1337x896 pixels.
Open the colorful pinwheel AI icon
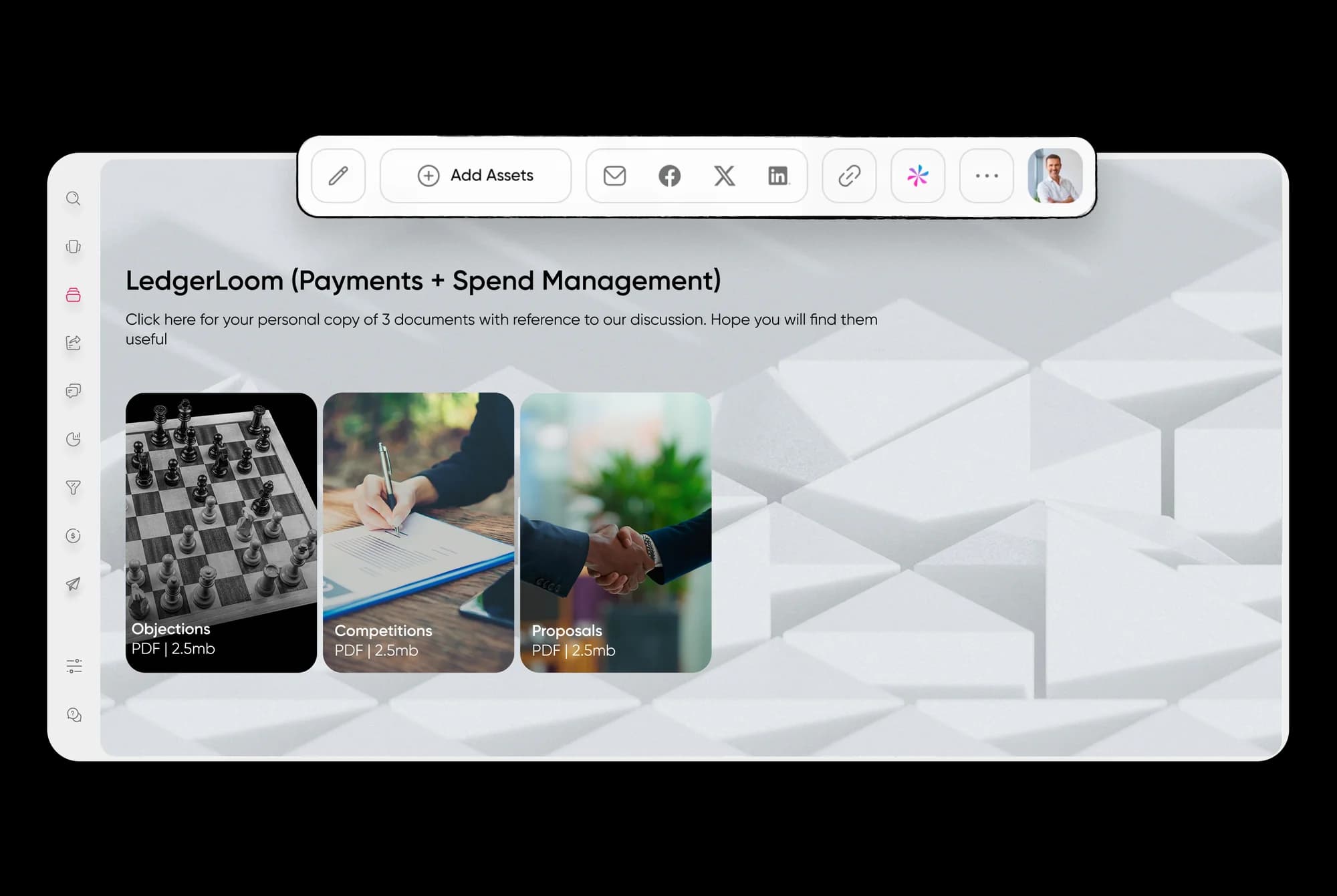[918, 176]
